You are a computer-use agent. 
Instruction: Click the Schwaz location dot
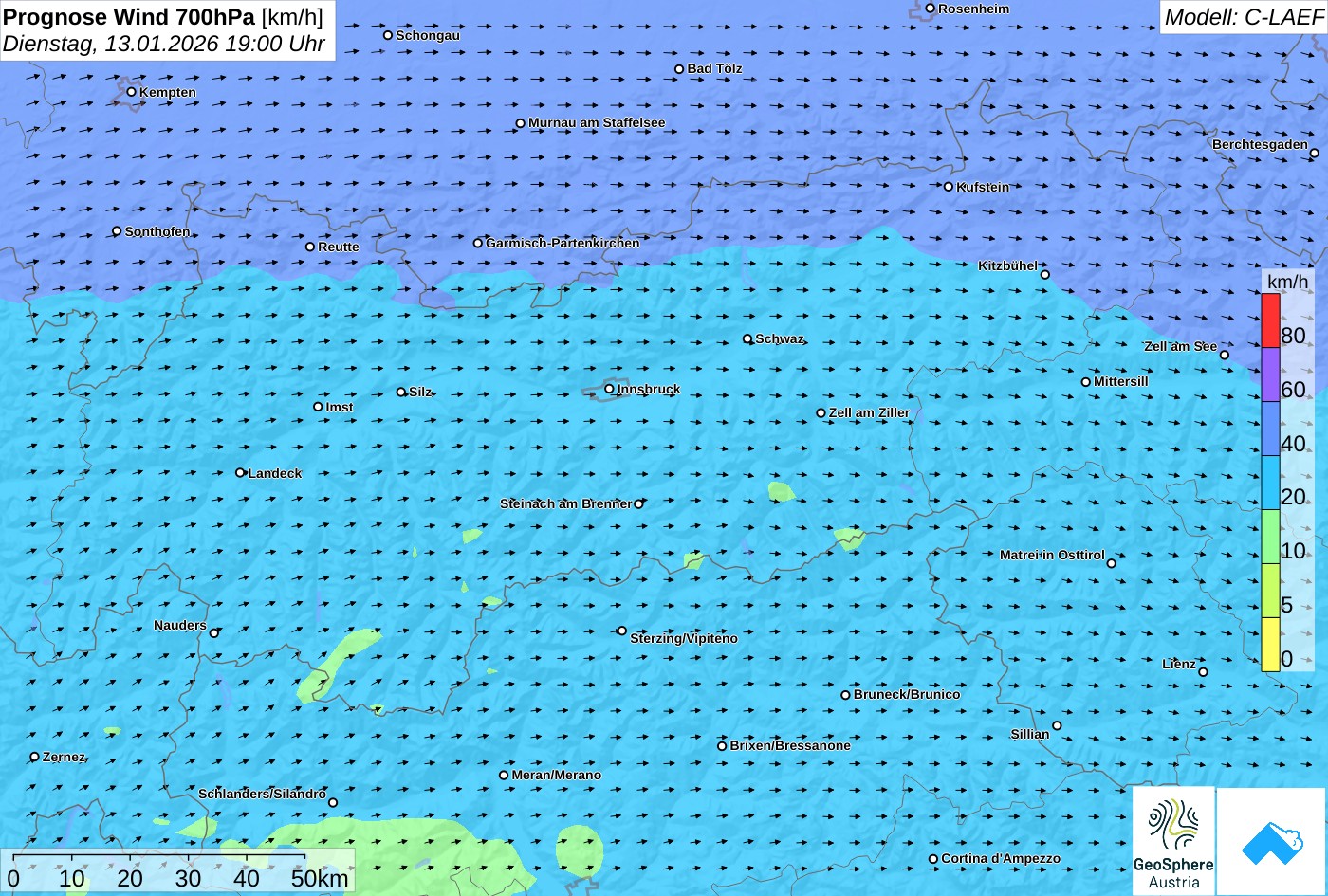[x=747, y=338]
